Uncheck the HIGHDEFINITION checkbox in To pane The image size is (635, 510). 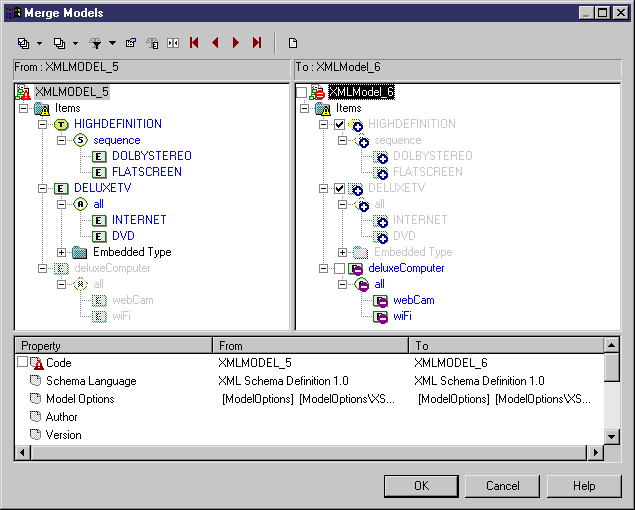pyautogui.click(x=339, y=124)
